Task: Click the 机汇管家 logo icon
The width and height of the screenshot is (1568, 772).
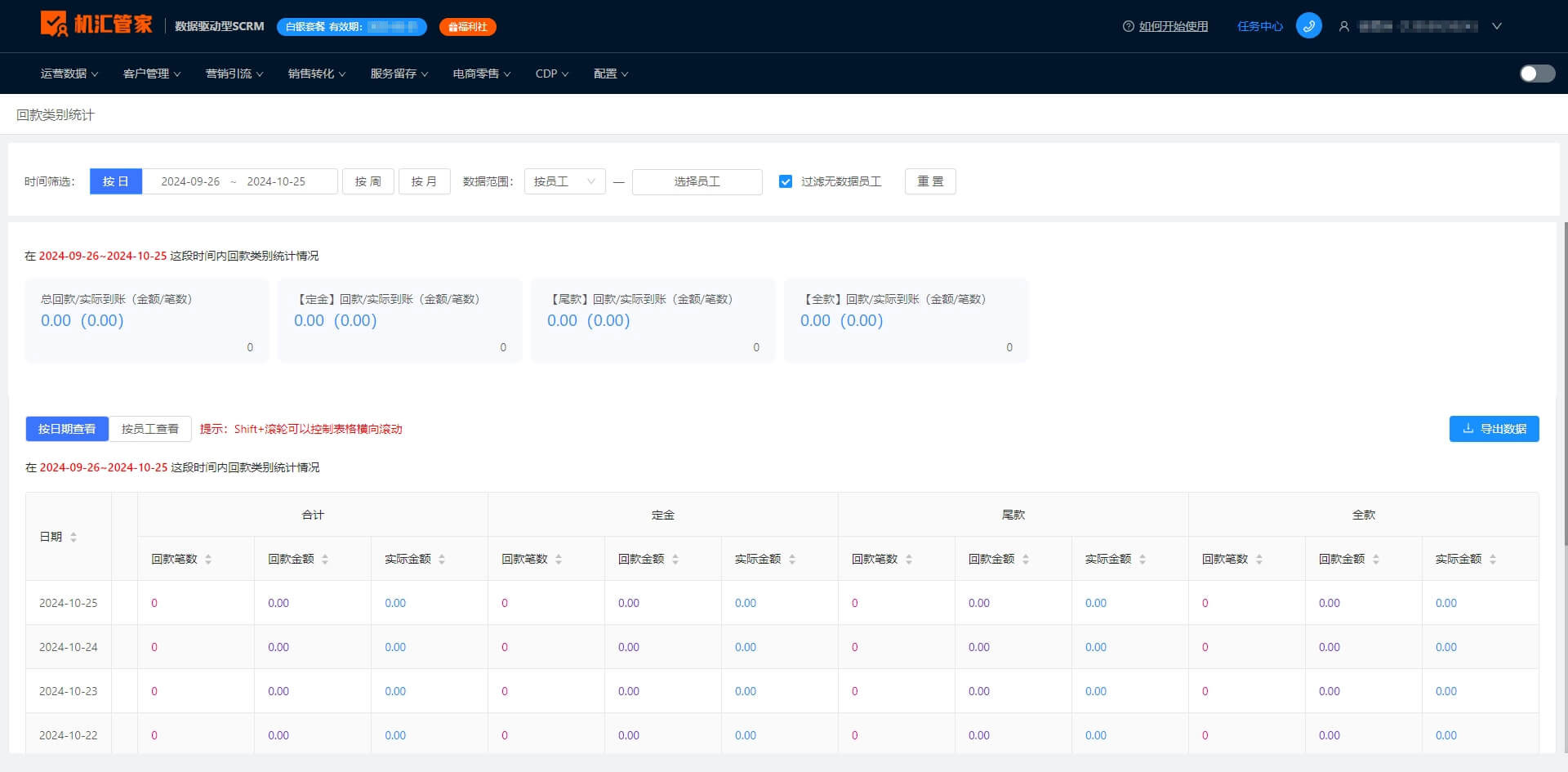Action: click(x=54, y=25)
